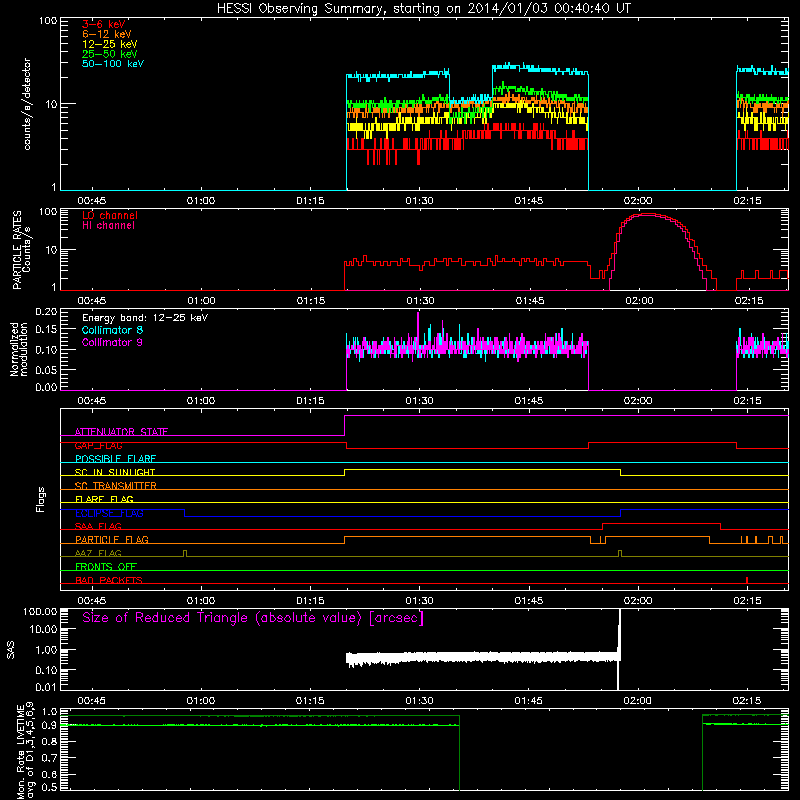
Task: Click the 0.20 value on the modulation axis
Action: point(46,311)
